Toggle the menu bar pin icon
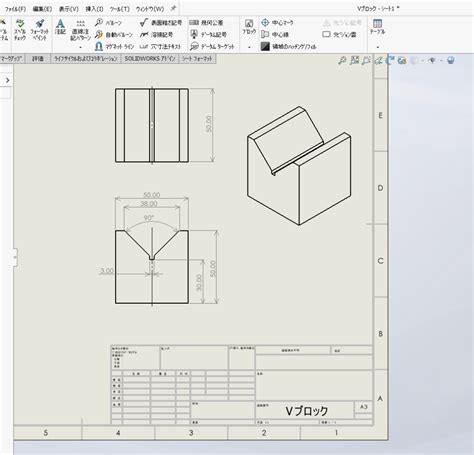474x455 pixels. [x=173, y=9]
